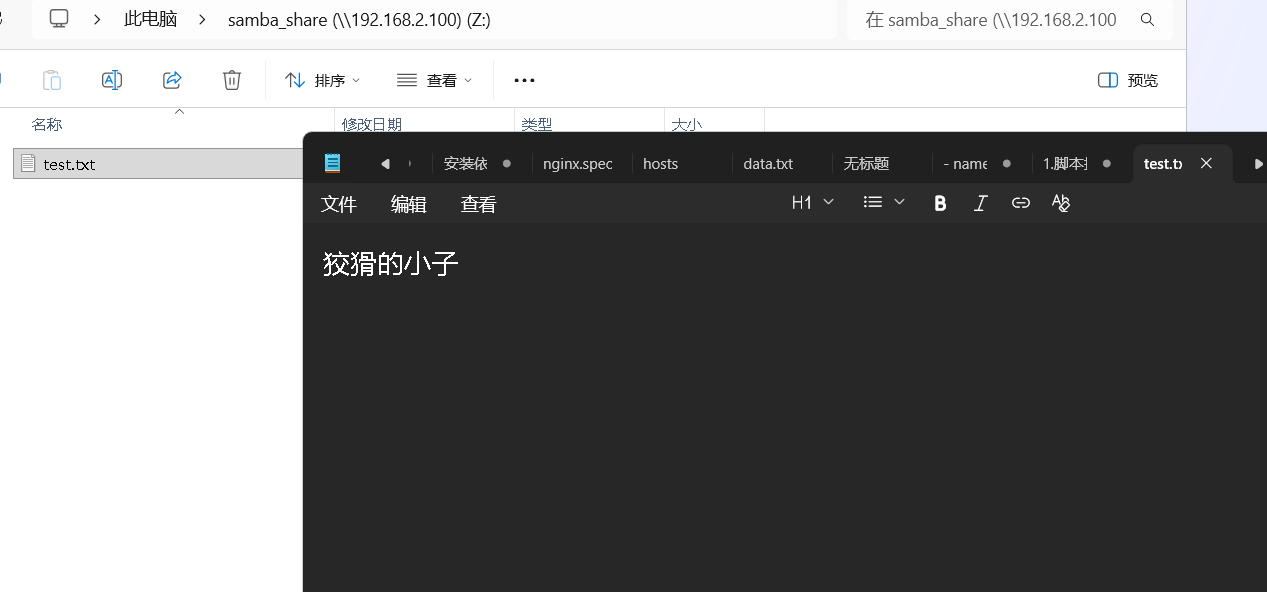Switch to the hosts tab

pos(660,163)
